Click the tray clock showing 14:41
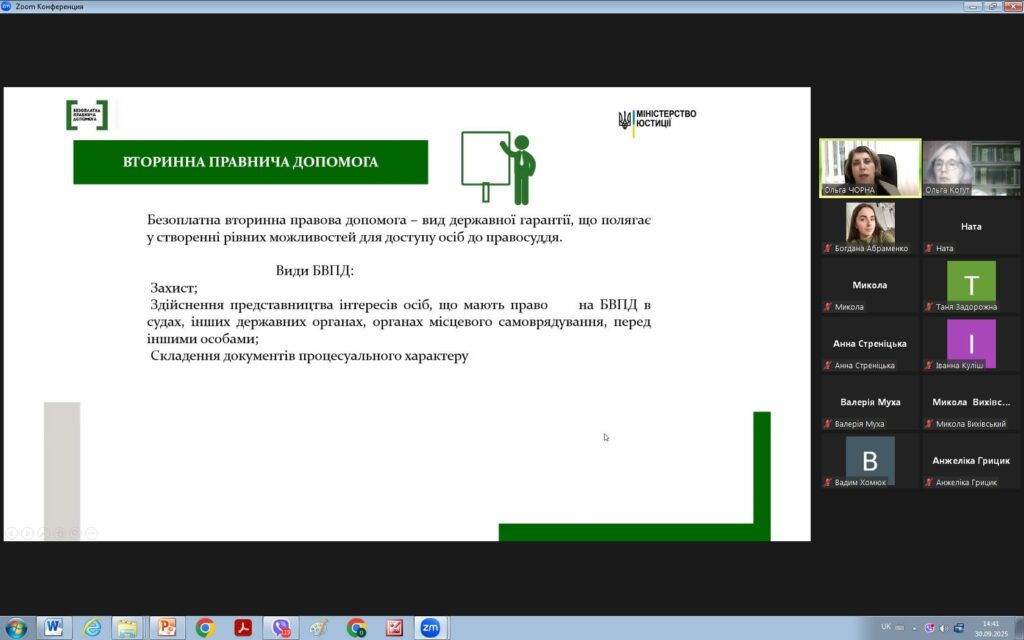Screen dimensions: 1024x640 (990, 628)
